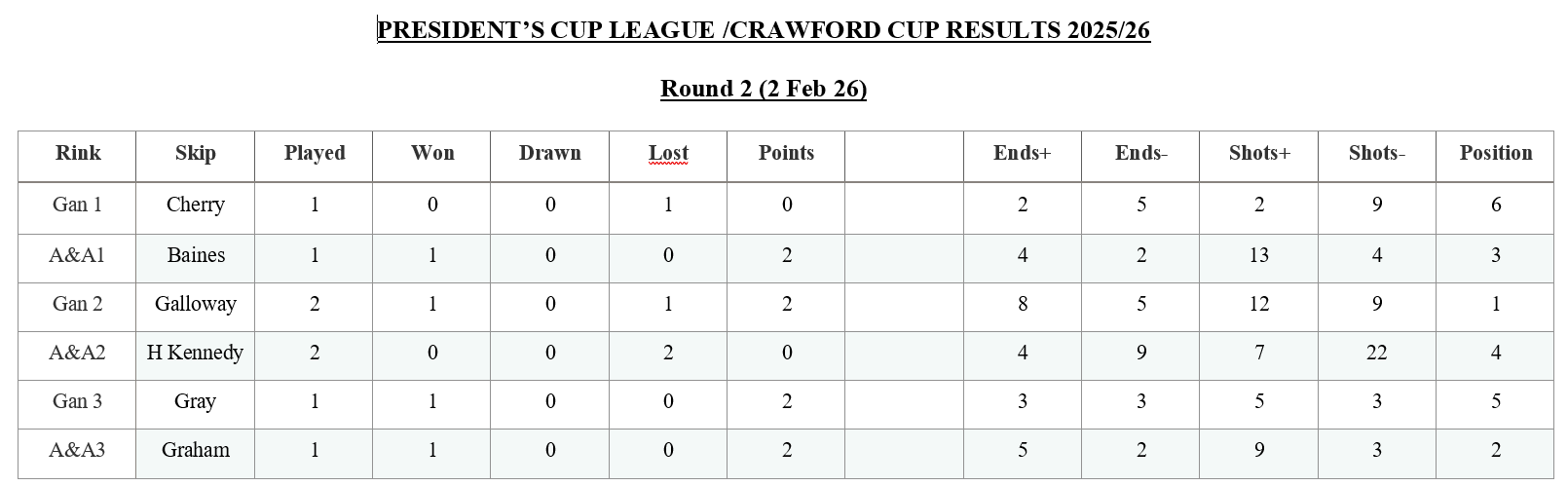Select the Position column header

tap(1495, 153)
